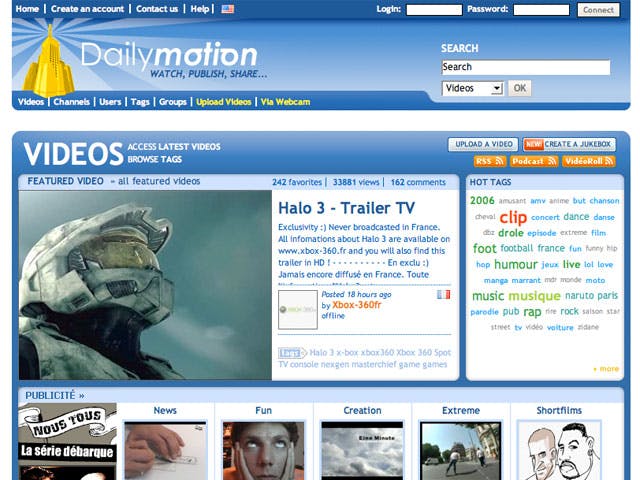Screen dimensions: 640x480
Task: Click the Videos item in blue navigation bar
Action: pyautogui.click(x=31, y=102)
